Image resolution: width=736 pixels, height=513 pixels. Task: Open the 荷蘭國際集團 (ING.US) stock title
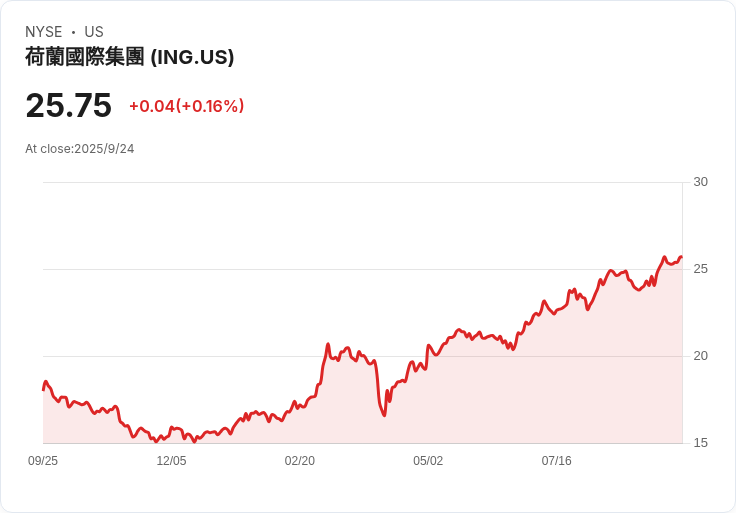[130, 57]
